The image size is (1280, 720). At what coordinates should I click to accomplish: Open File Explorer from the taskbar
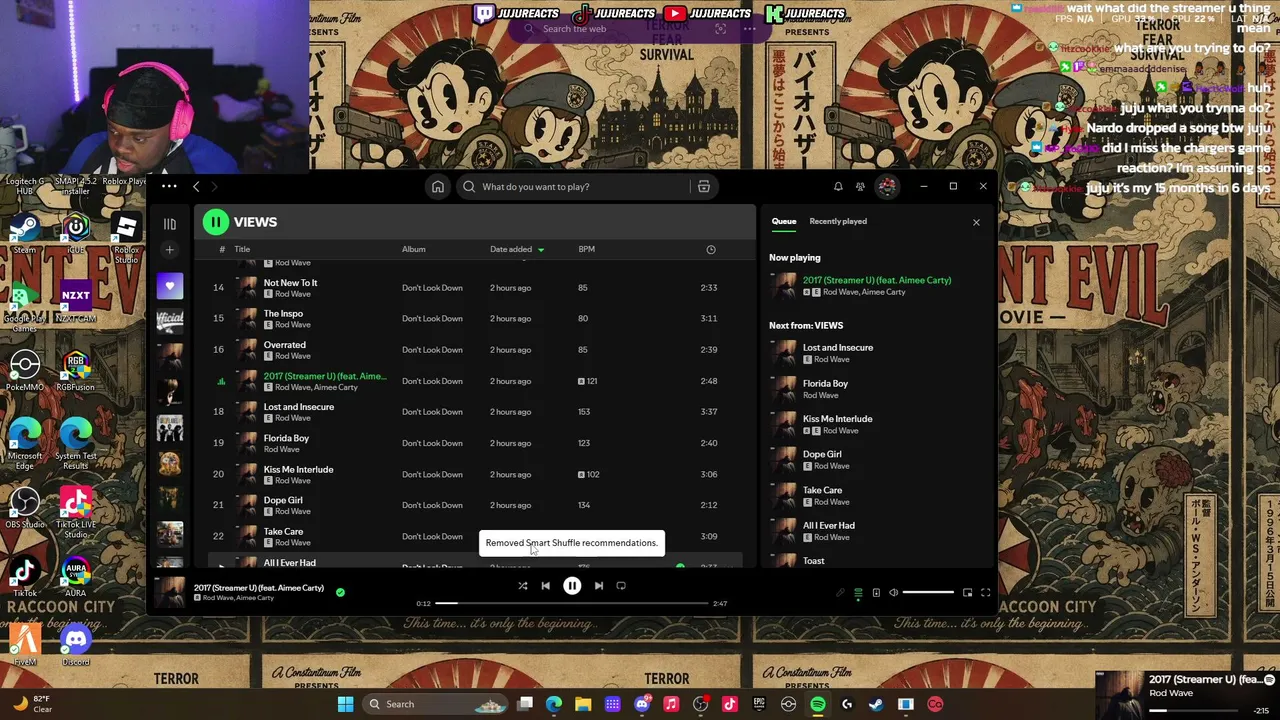tap(583, 704)
